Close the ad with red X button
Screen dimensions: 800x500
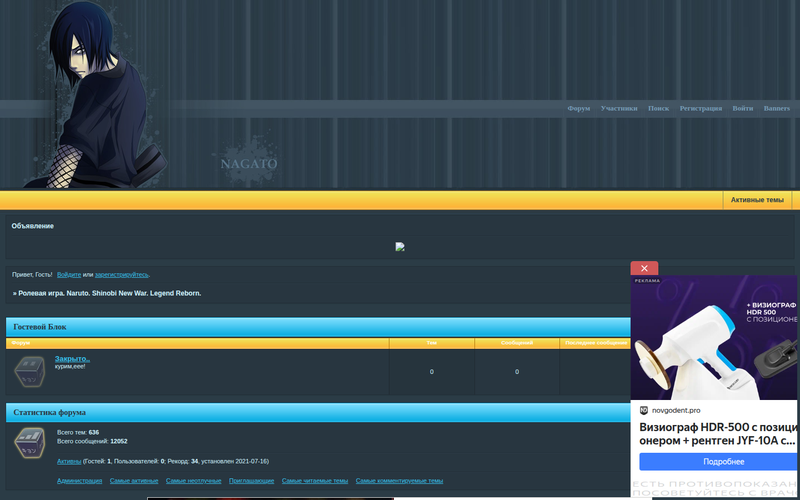(644, 268)
